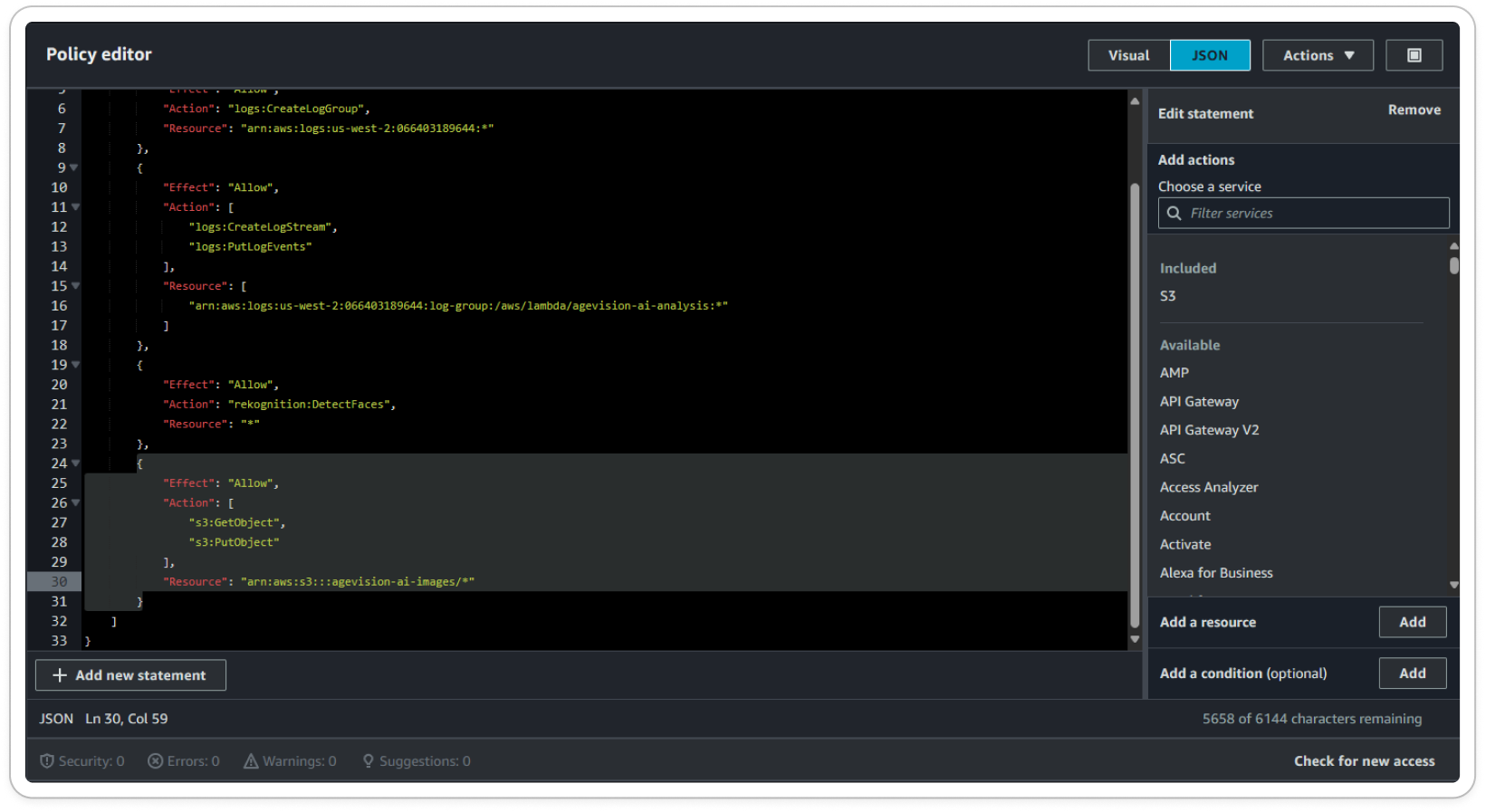
Task: Open Security findings indicator
Action: pos(82,761)
